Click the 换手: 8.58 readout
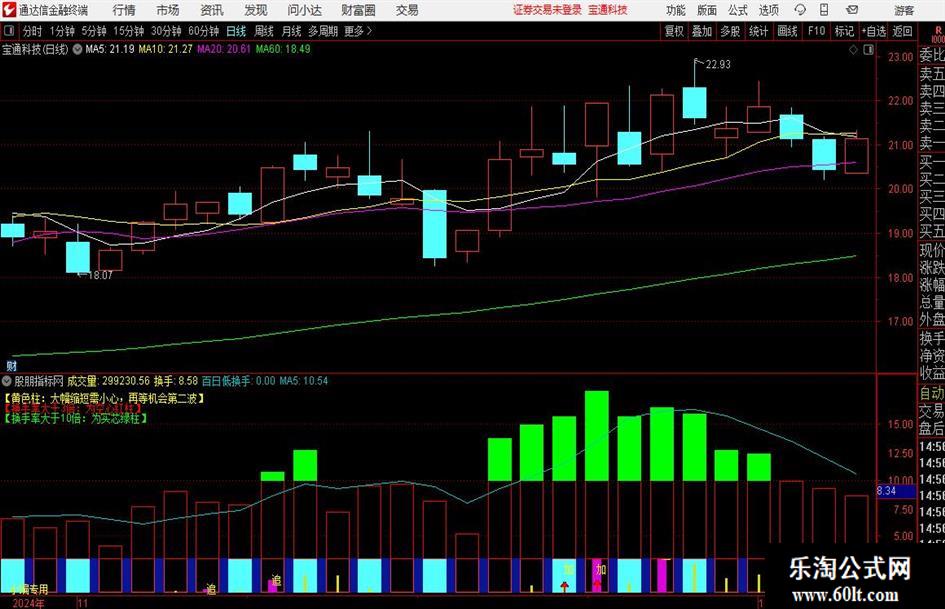 (176, 381)
